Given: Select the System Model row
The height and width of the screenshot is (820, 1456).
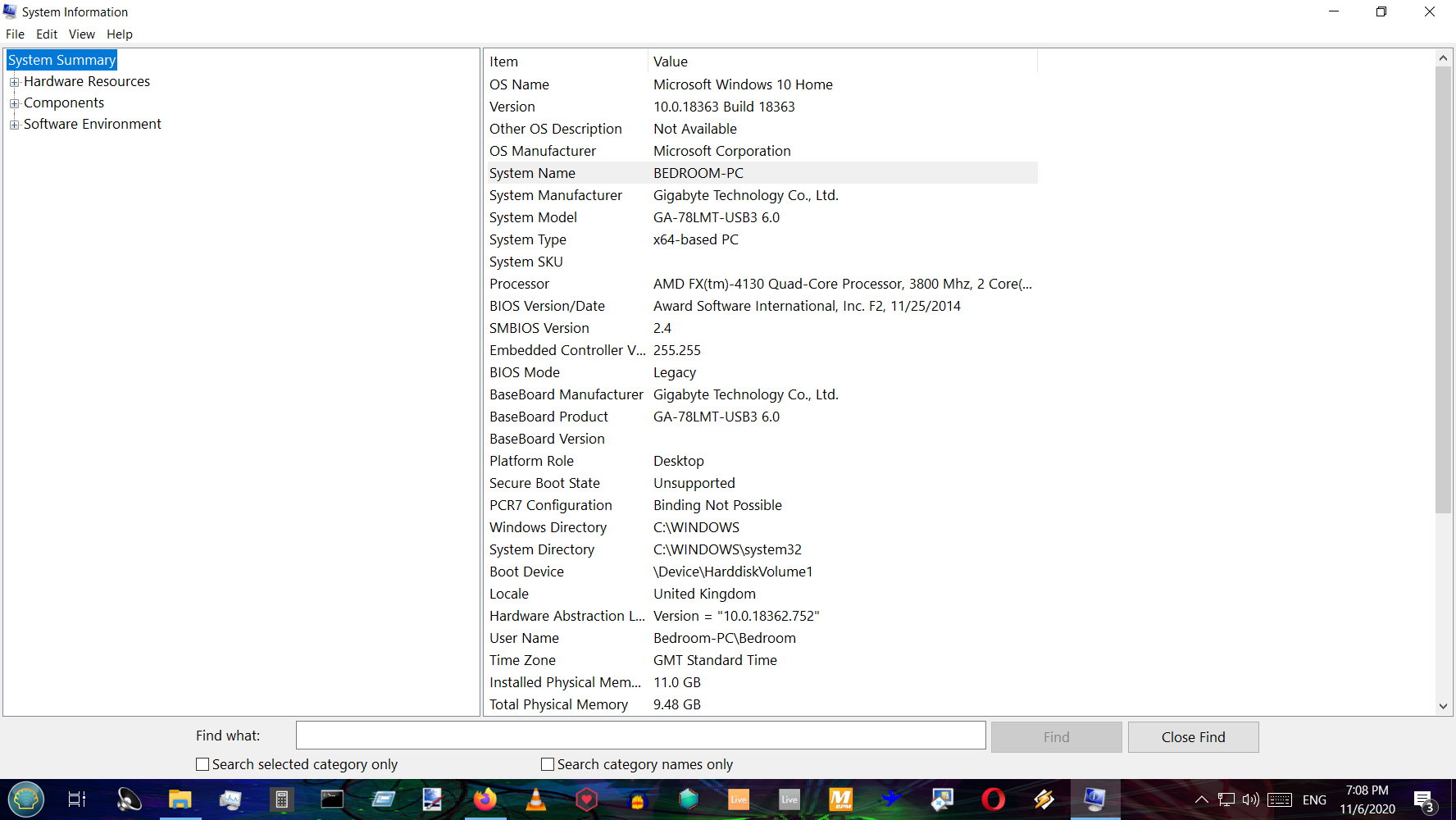Looking at the screenshot, I should click(761, 217).
